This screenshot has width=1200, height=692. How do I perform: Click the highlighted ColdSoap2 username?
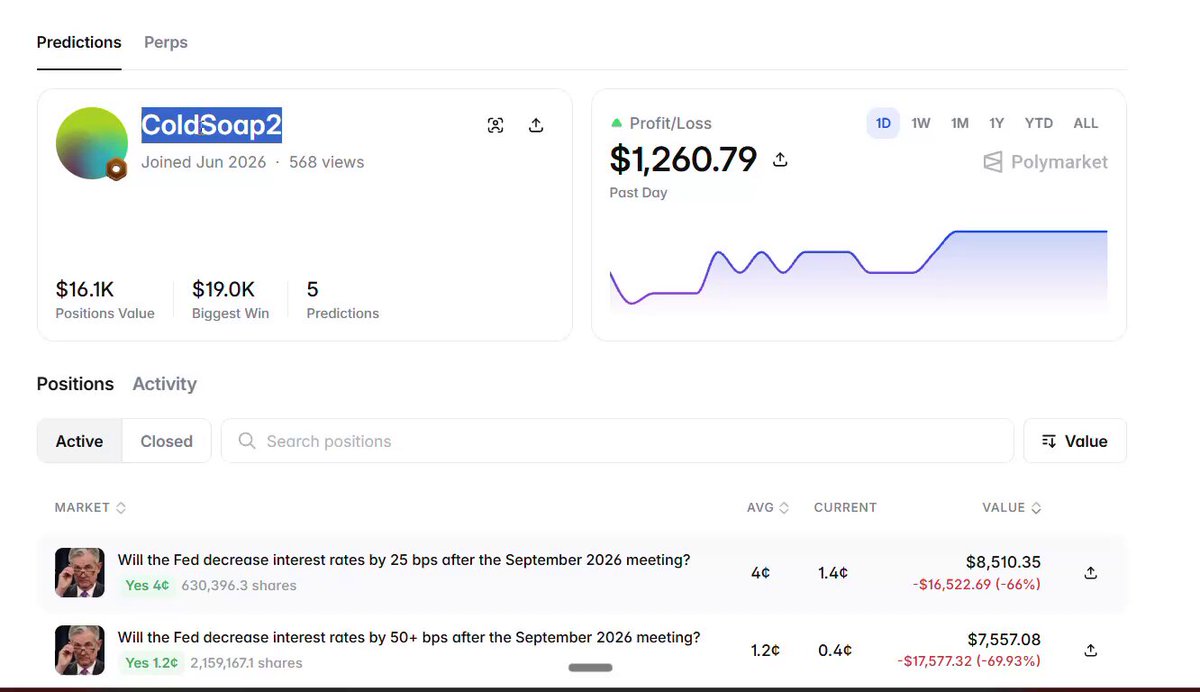(211, 126)
